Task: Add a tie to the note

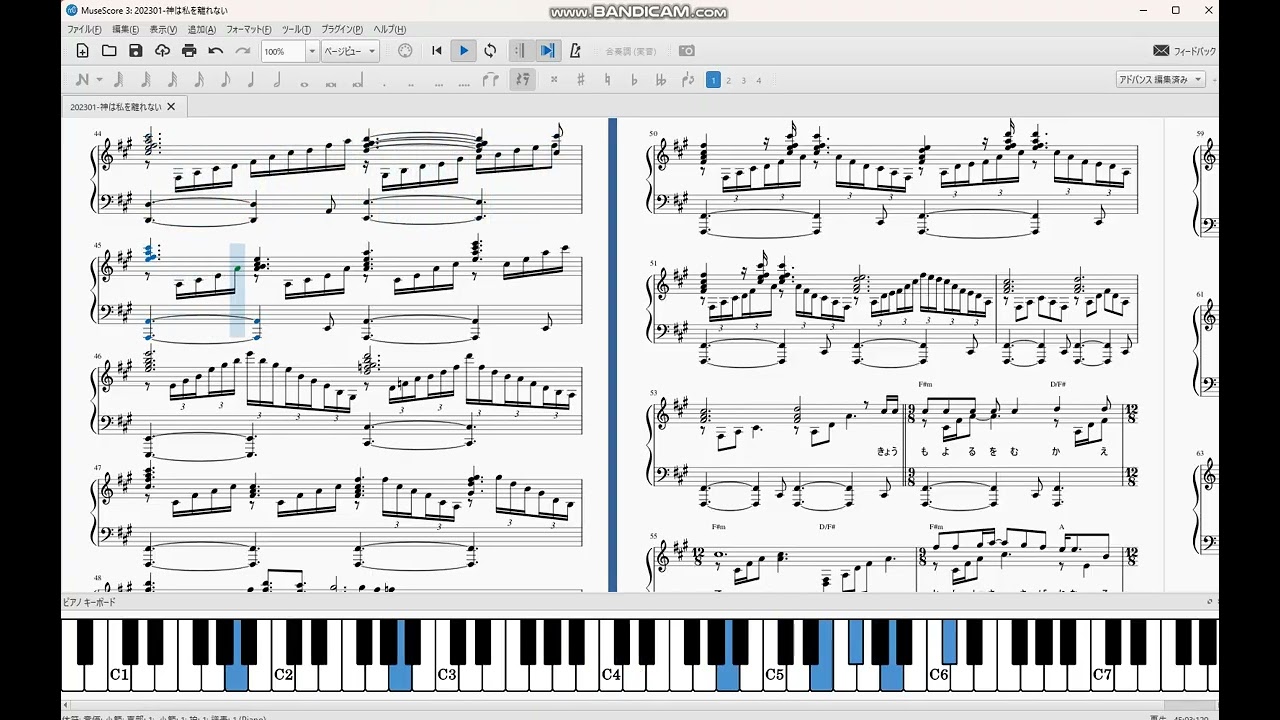Action: coord(491,80)
